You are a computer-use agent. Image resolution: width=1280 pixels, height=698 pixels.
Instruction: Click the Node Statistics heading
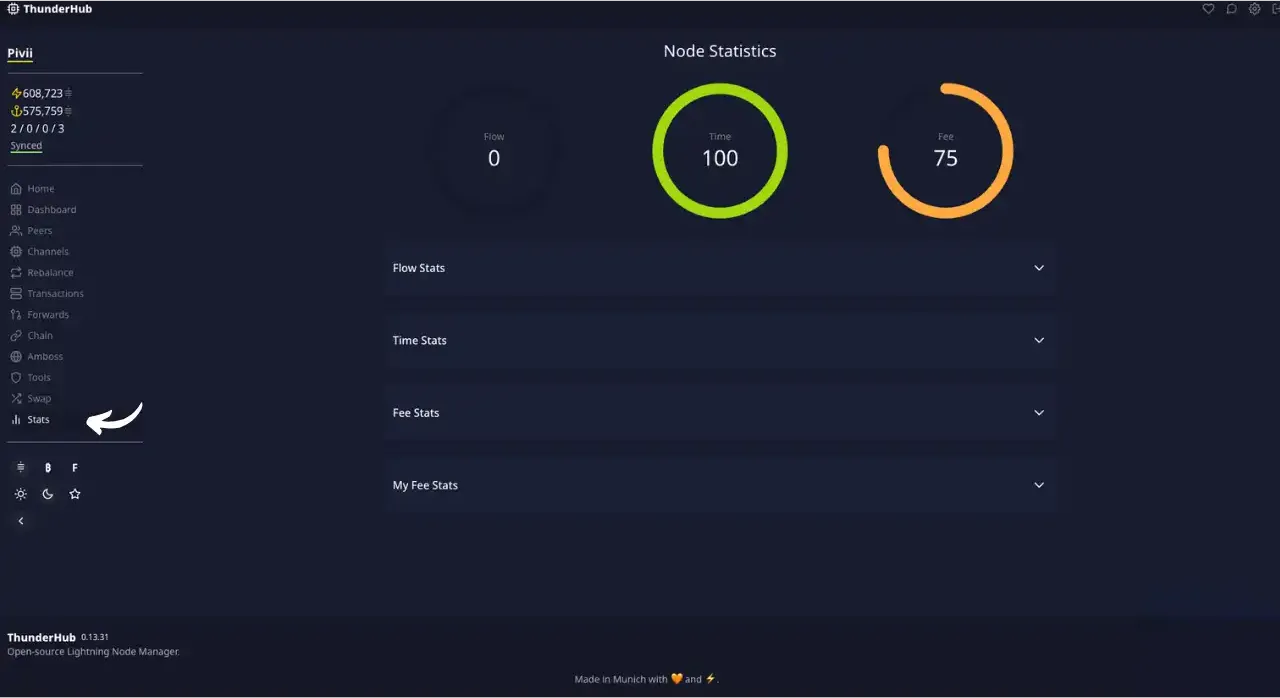720,51
